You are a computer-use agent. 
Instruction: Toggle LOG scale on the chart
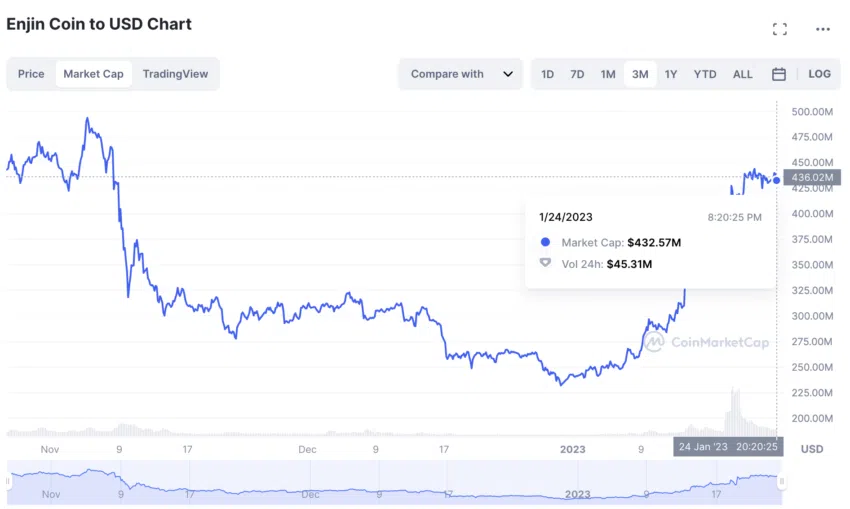tap(819, 74)
